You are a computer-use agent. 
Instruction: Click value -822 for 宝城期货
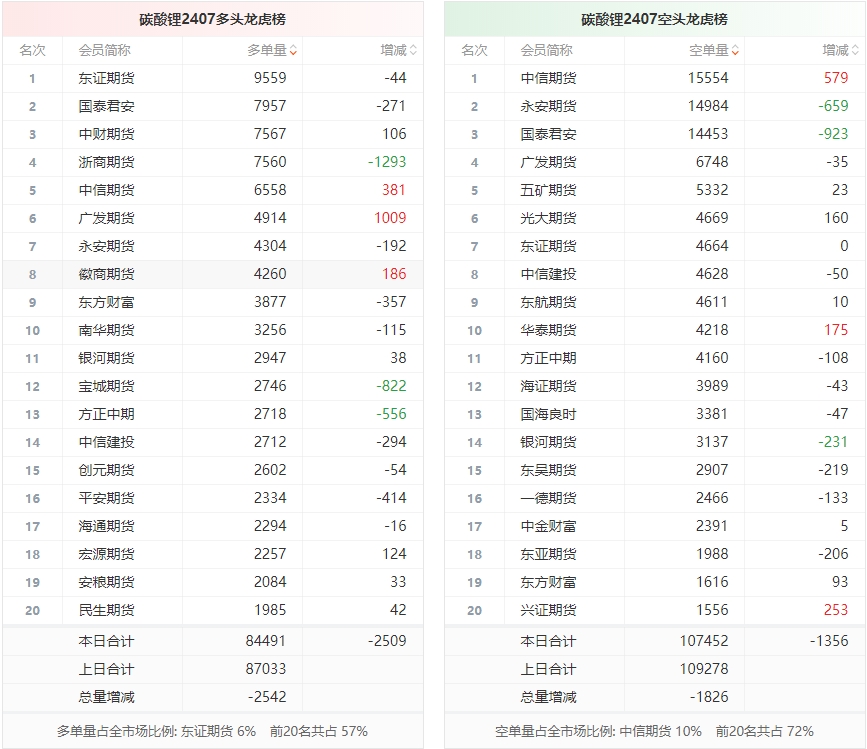pos(391,386)
